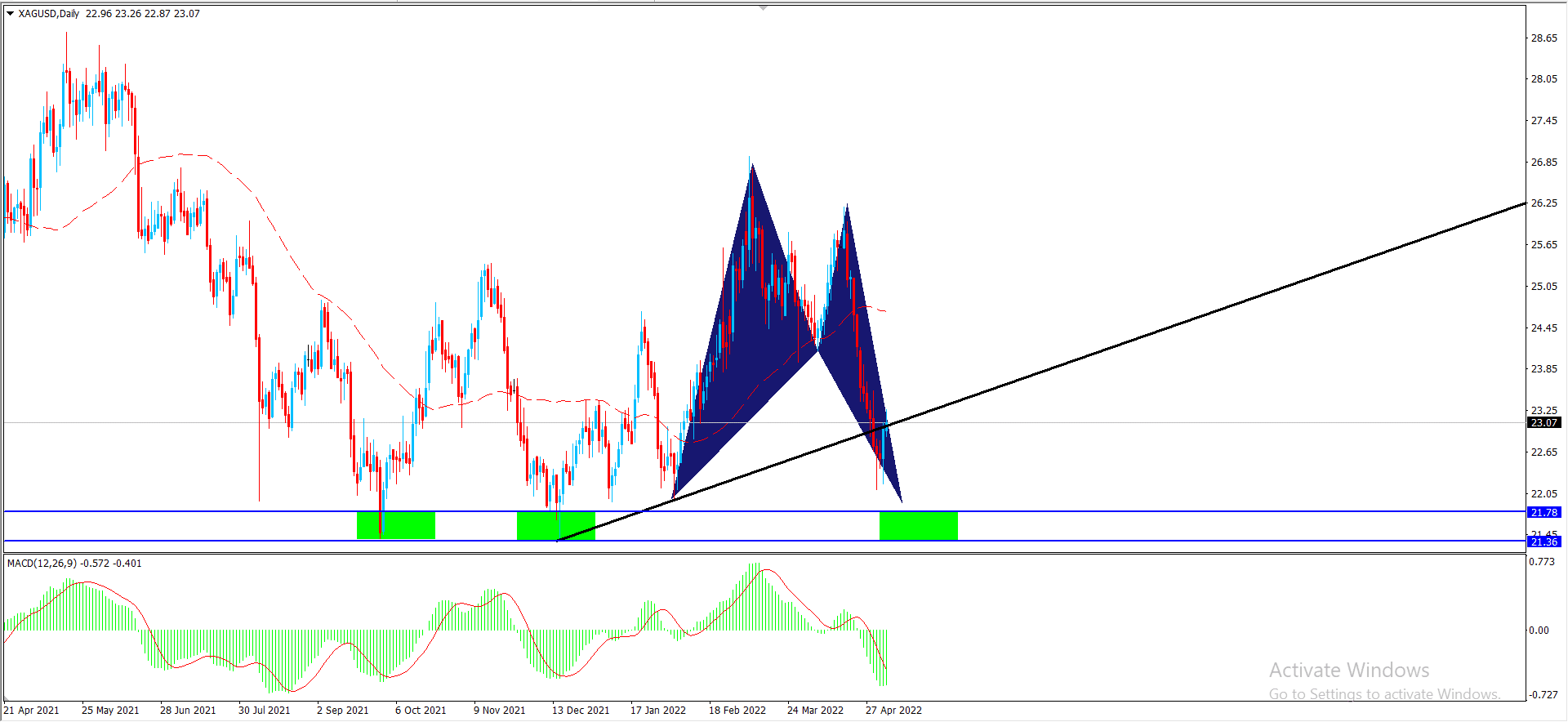Click the 18 Feb 2022 date label
Image resolution: width=1568 pixels, height=722 pixels.
point(737,710)
